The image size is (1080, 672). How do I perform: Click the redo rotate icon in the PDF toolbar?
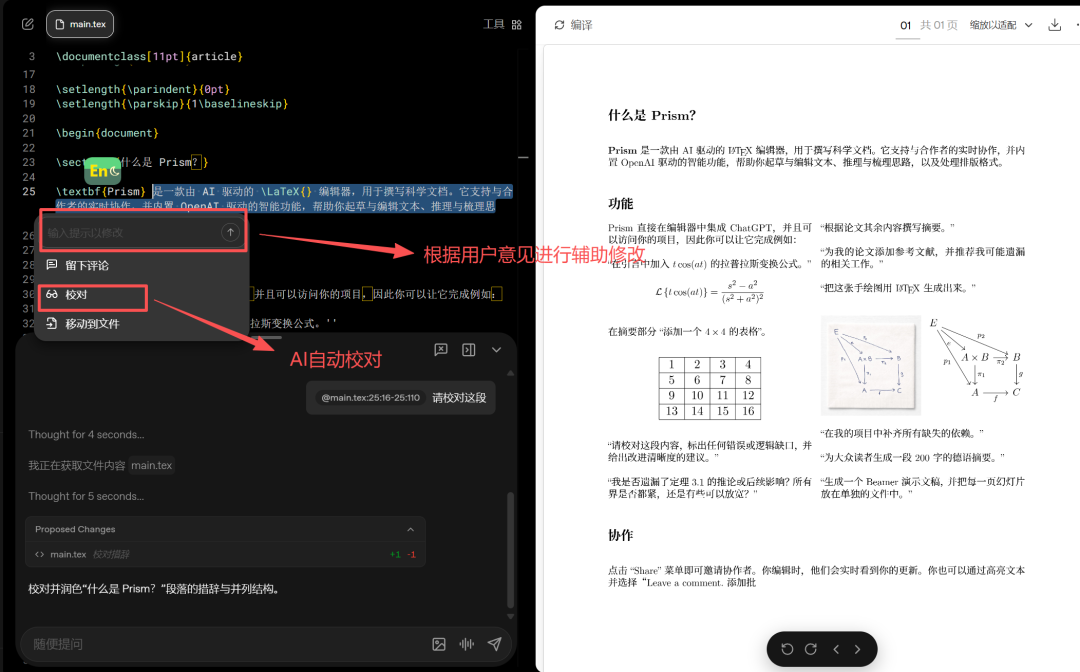click(811, 649)
